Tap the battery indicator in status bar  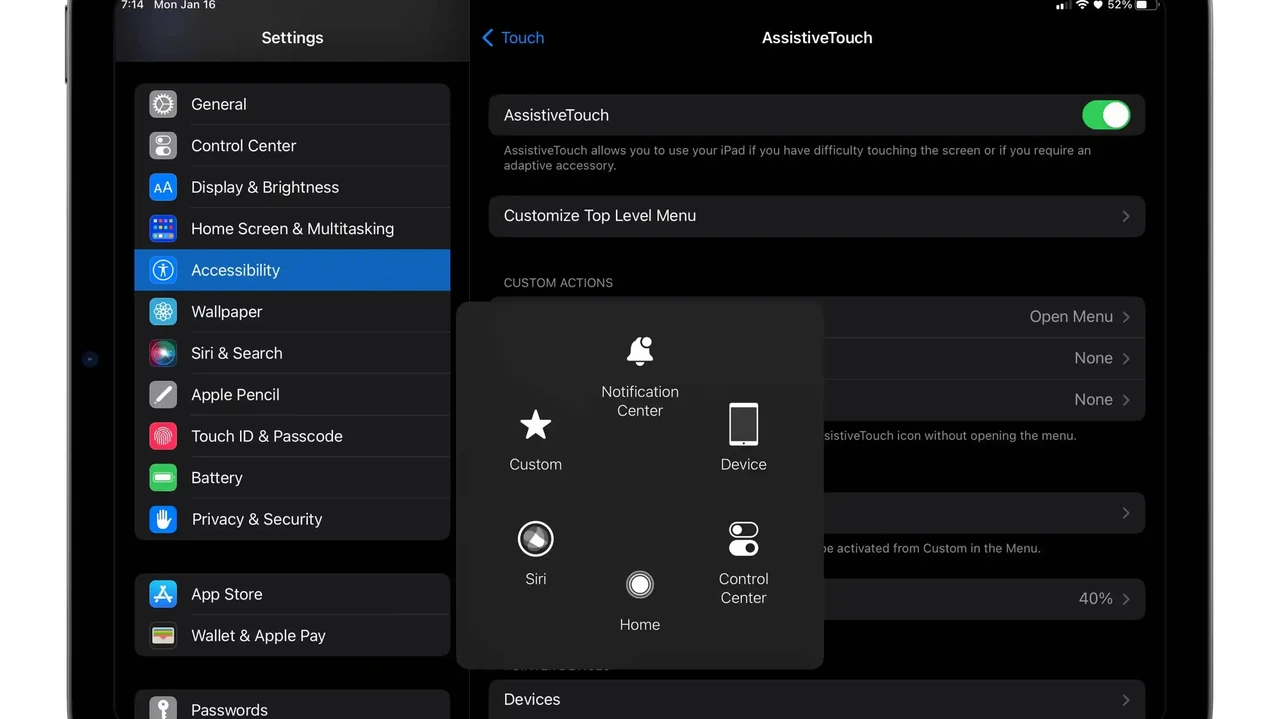[x=1147, y=5]
